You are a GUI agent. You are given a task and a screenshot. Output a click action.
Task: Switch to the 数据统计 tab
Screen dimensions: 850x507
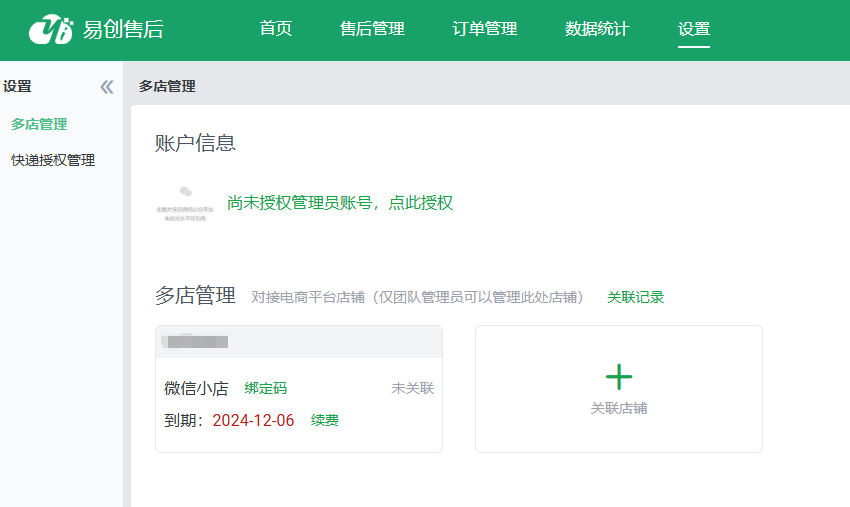[x=597, y=29]
